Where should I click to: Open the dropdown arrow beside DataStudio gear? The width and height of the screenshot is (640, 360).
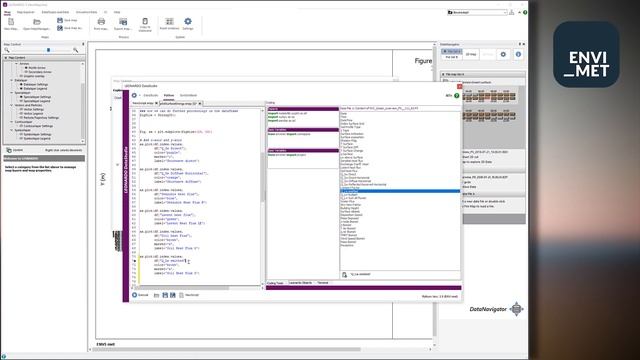pyautogui.click(x=140, y=96)
